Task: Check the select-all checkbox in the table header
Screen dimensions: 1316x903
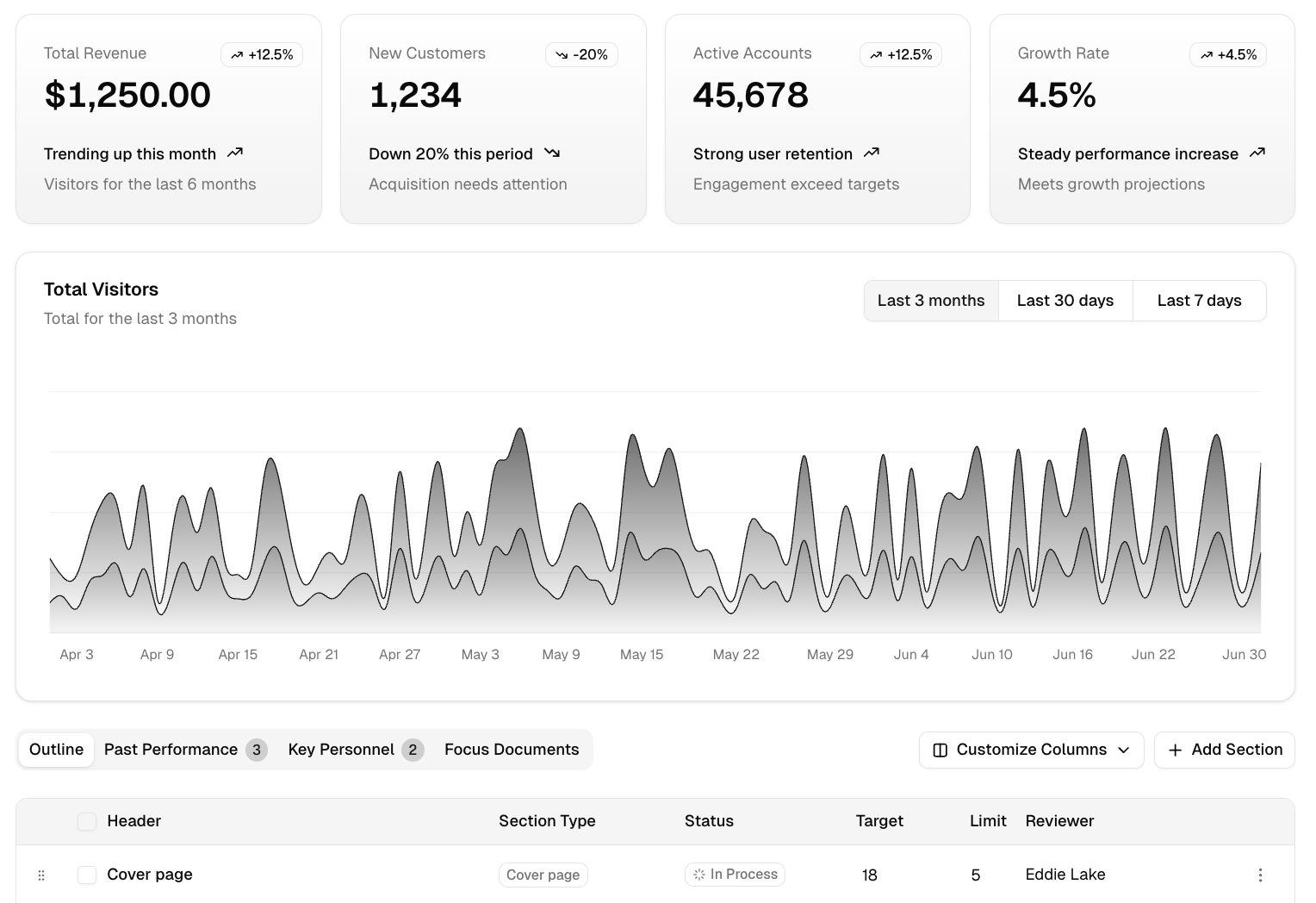Action: click(x=86, y=821)
